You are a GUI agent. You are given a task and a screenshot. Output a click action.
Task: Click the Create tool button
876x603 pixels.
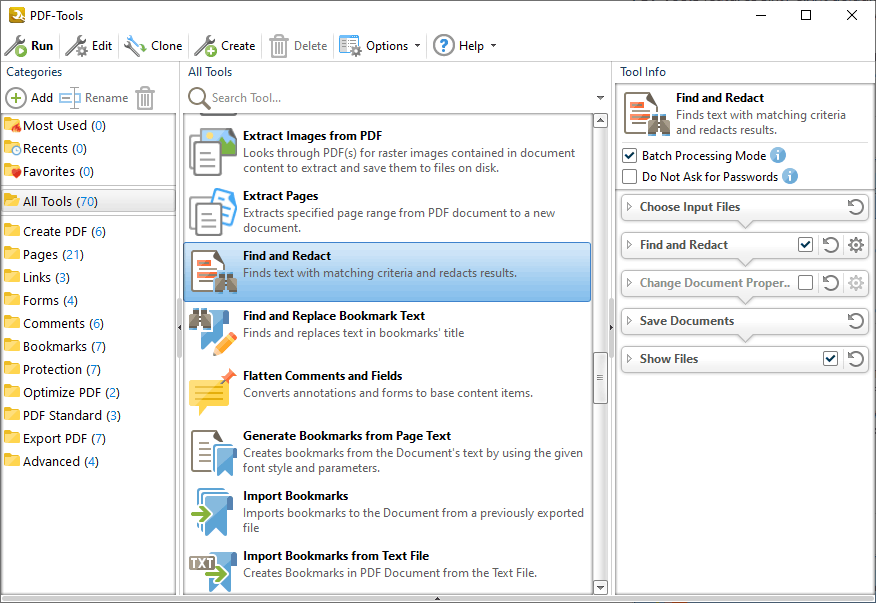(225, 46)
